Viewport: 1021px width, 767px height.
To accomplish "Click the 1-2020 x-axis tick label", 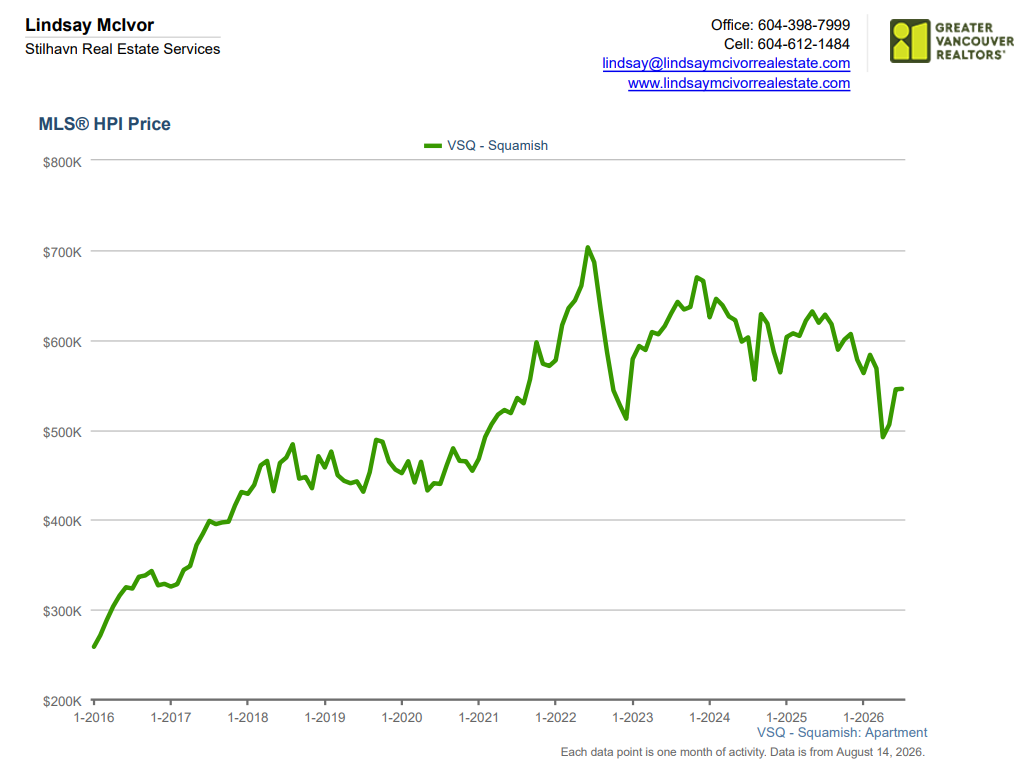I will click(x=402, y=717).
